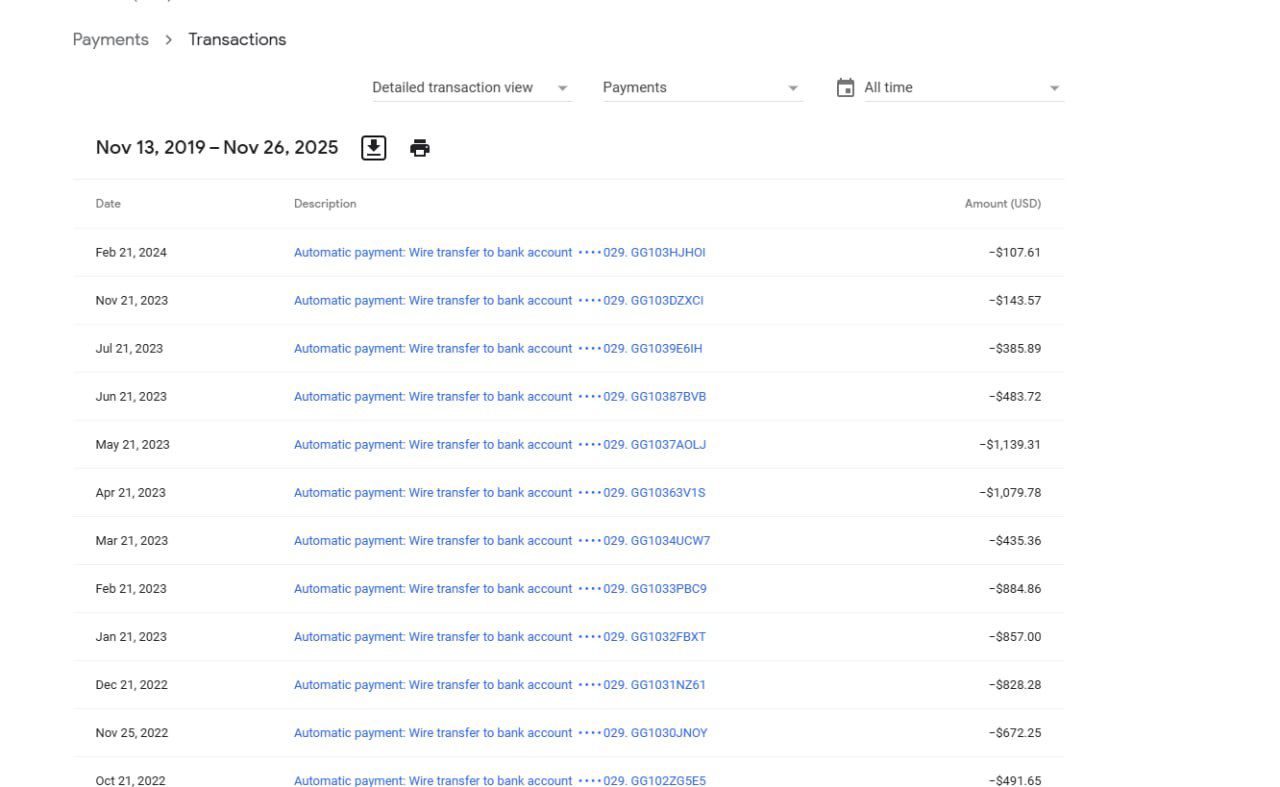View May 21, 2023 payment GG1037AOLJ
1280x787 pixels.
499,445
